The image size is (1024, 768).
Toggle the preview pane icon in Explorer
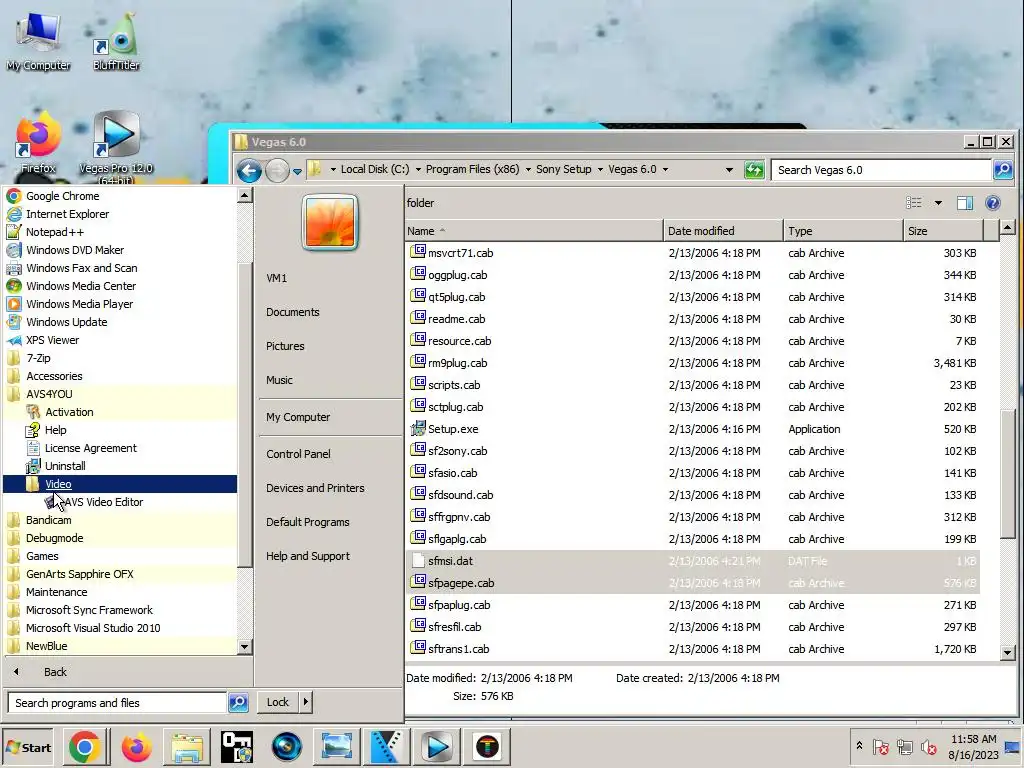point(965,203)
